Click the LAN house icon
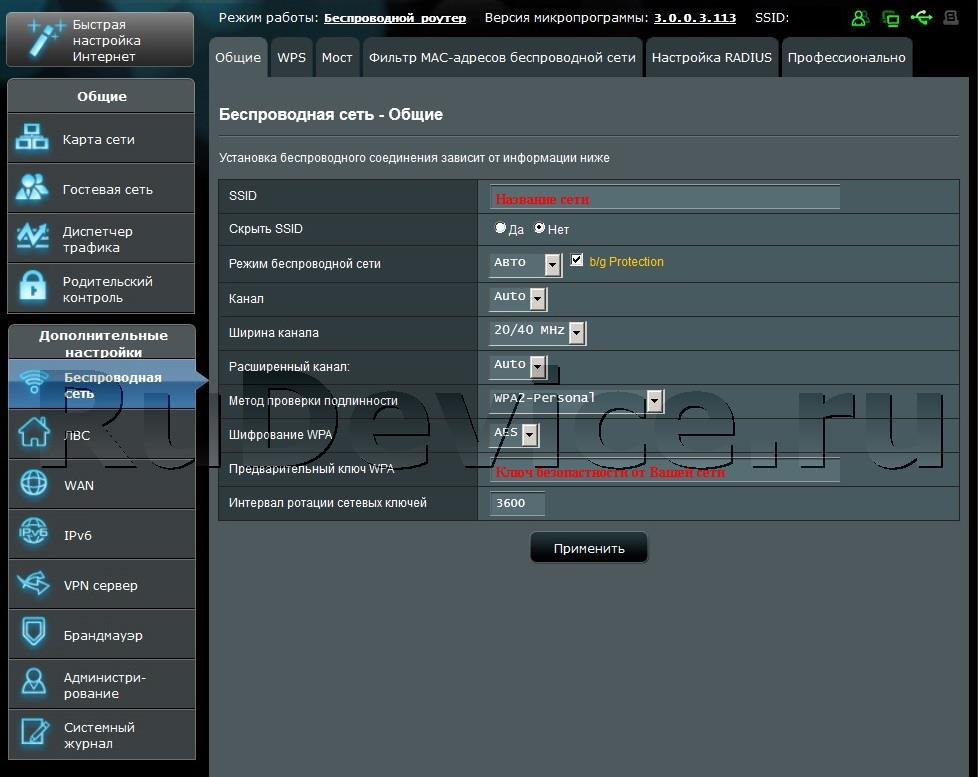 point(34,432)
